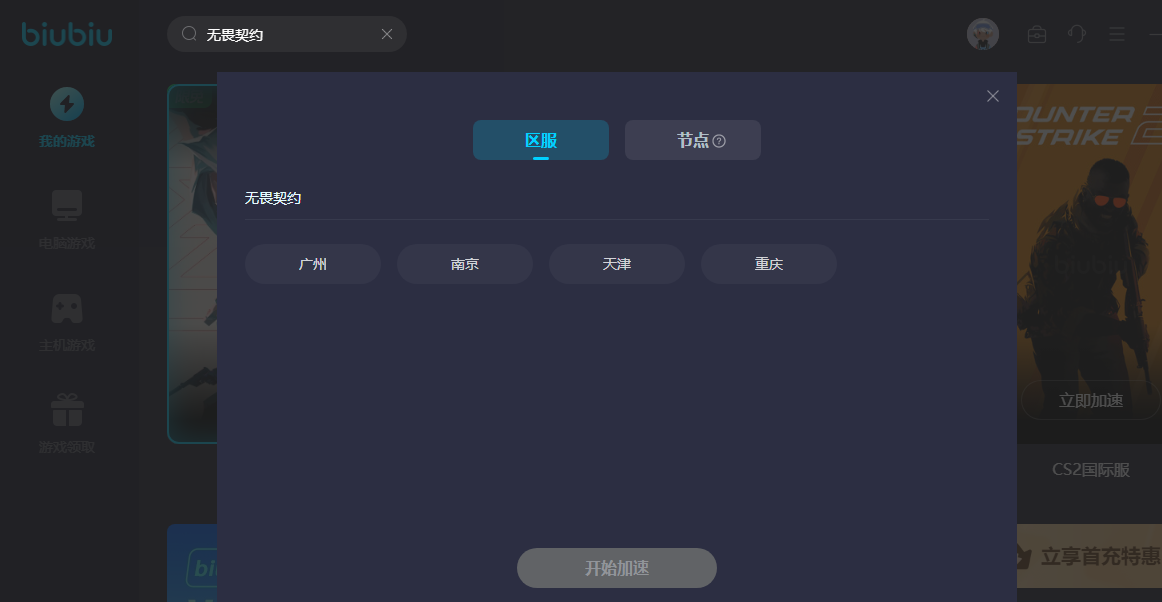This screenshot has height=602, width=1162.
Task: Open 主机游戏 in the sidebar
Action: (x=67, y=322)
